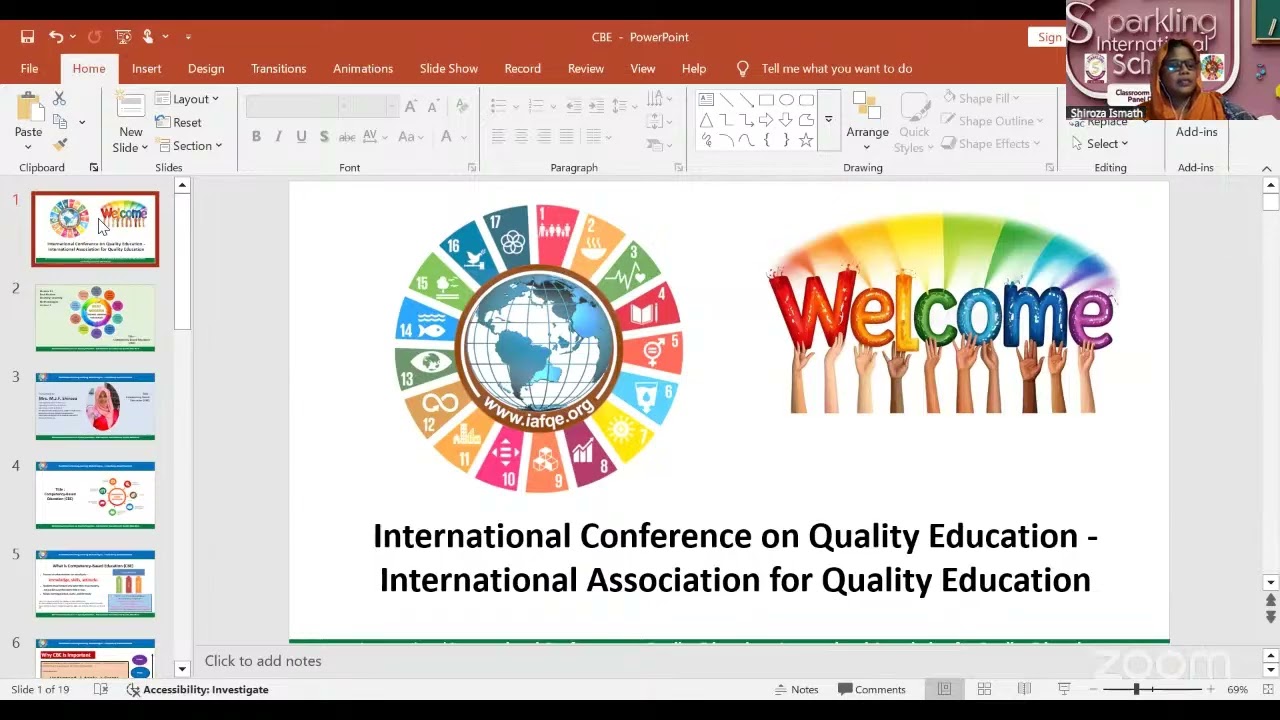
Task: Choose the Oval shape
Action: (x=786, y=100)
